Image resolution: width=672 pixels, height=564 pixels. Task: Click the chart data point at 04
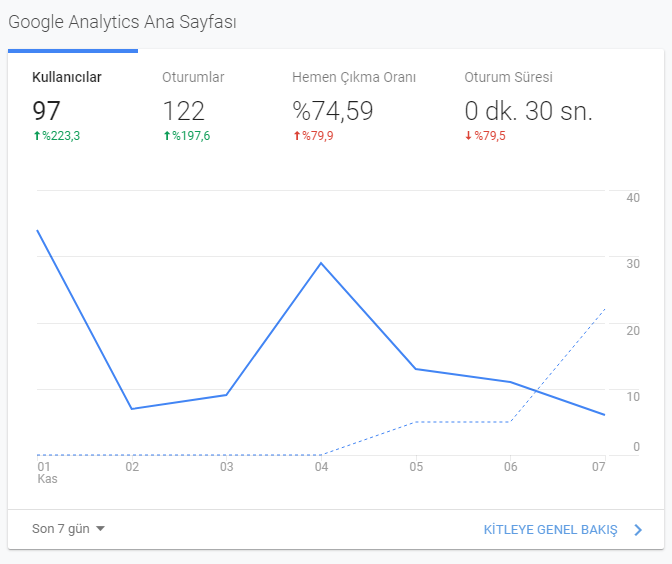click(321, 263)
